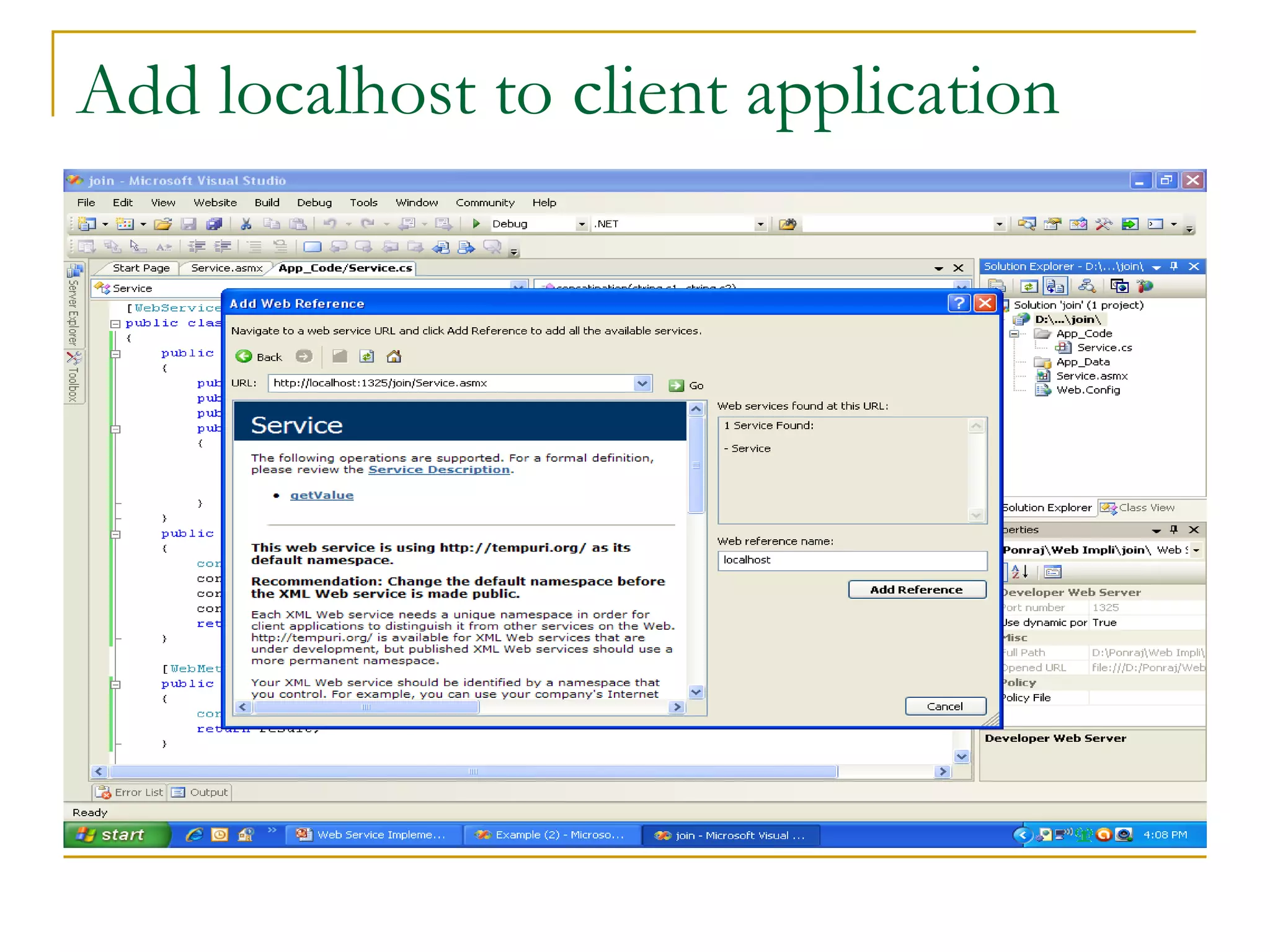Open the active files dropdown above code editor

point(938,268)
